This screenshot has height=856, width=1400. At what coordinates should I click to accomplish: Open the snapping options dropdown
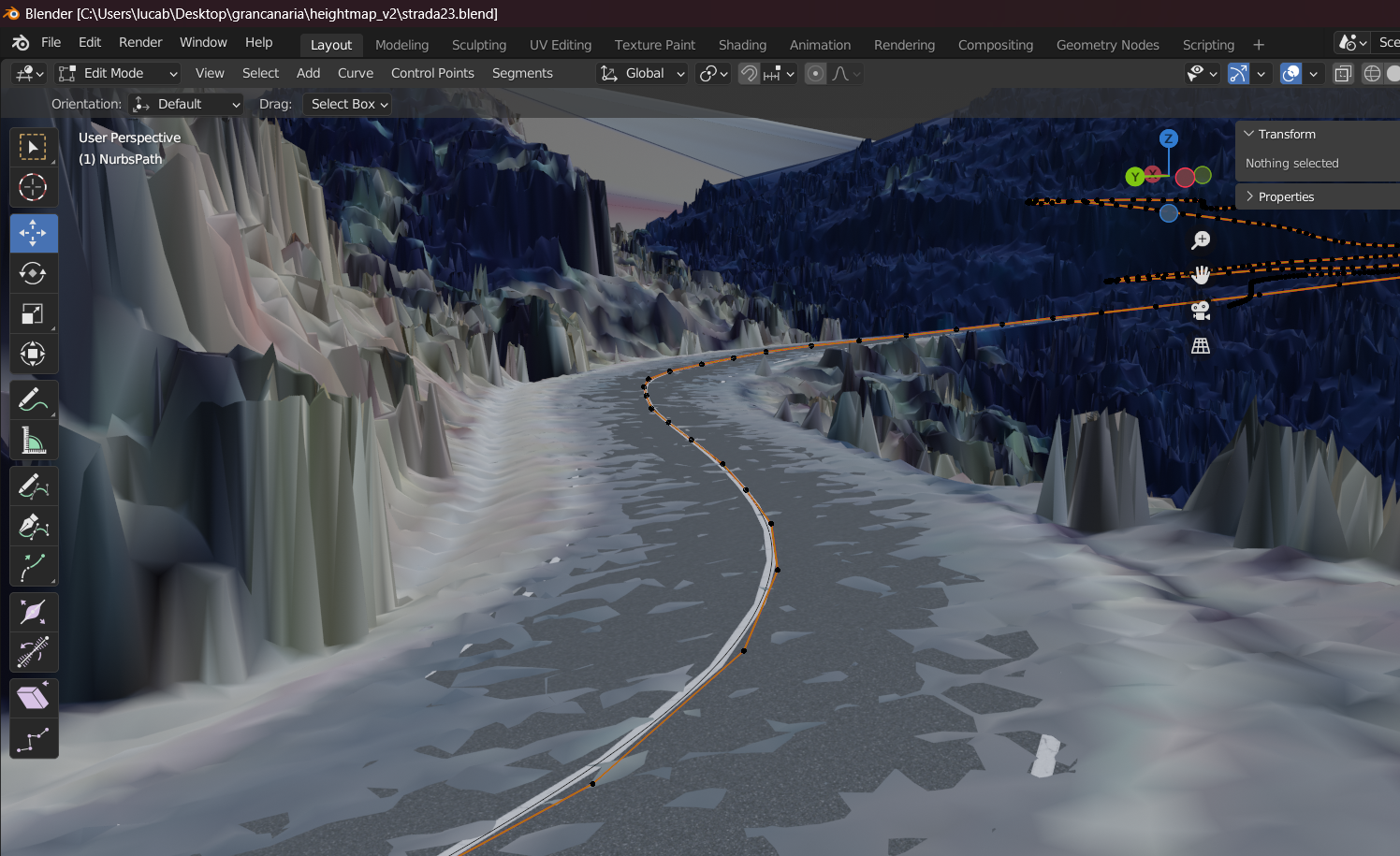point(780,74)
